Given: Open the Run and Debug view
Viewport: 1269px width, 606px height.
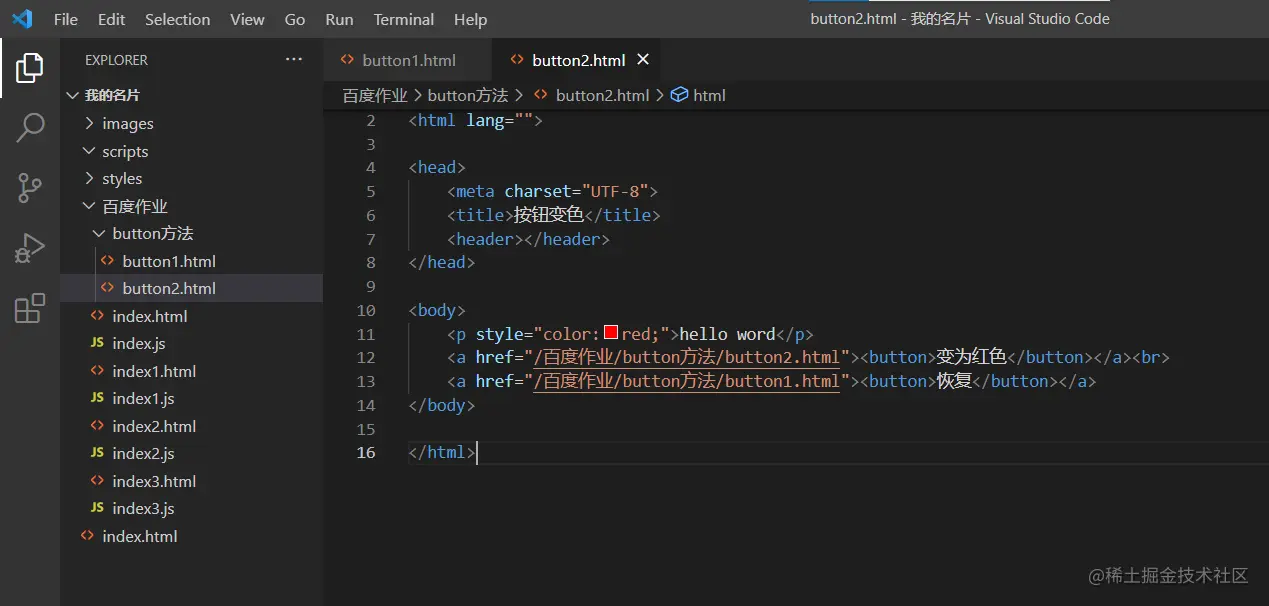Looking at the screenshot, I should click(30, 248).
